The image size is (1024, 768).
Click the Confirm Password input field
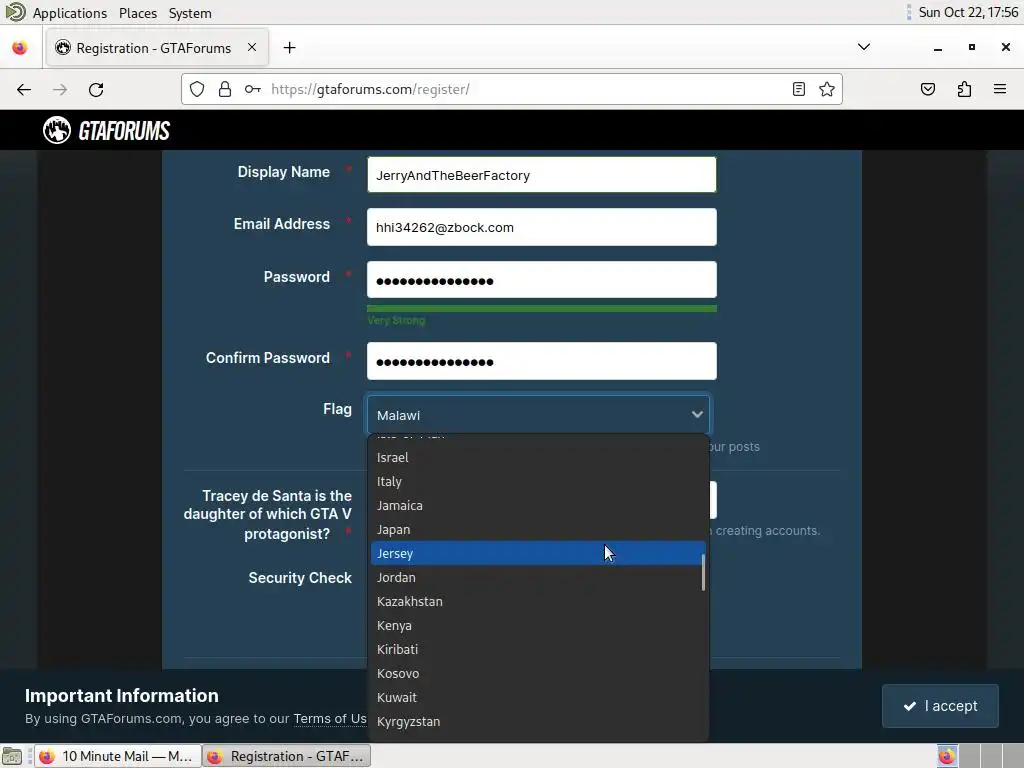coord(541,361)
